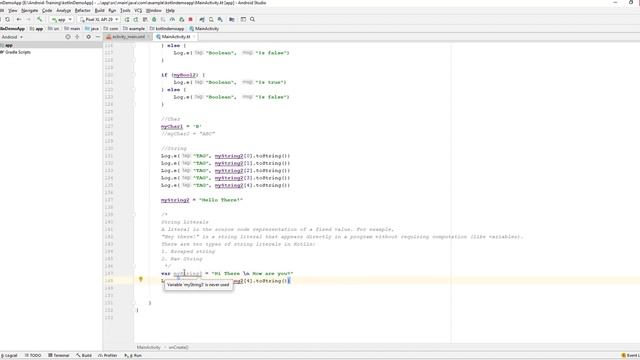Image resolution: width=640 pixels, height=360 pixels.
Task: Click the main breadcrumb
Action: tap(73, 29)
